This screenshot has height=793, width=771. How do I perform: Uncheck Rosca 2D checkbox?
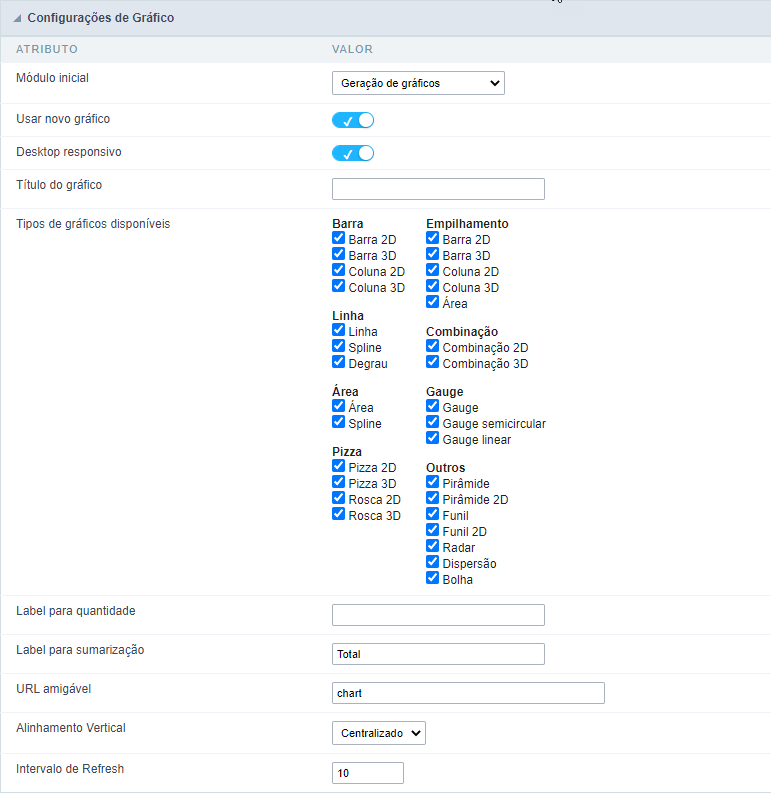click(x=338, y=498)
